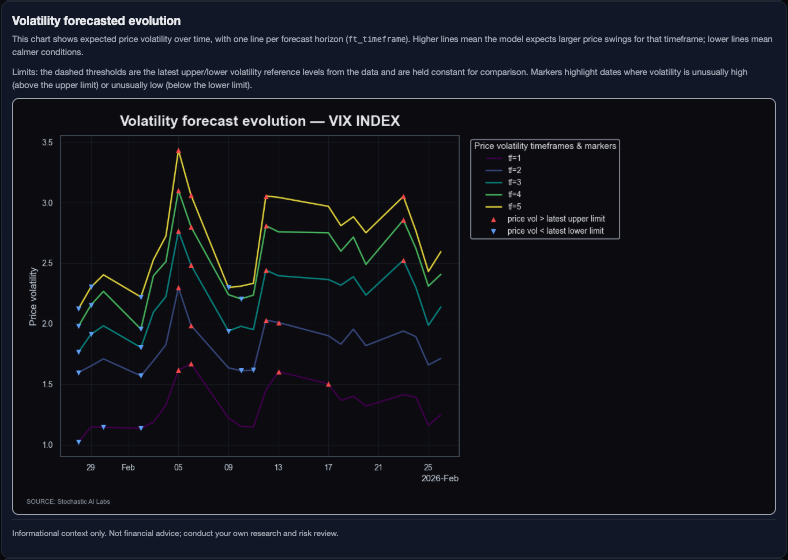Screen dimensions: 788x560
Task: Select the 'tf=5' legend label
Action: point(514,207)
